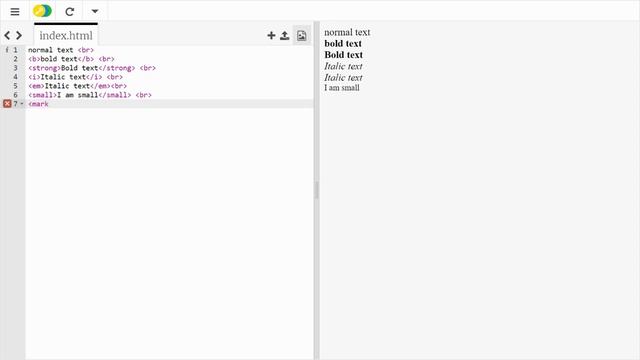Click code line with <i>Italic text</i>
Image resolution: width=640 pixels, height=360 pixels.
[x=75, y=77]
